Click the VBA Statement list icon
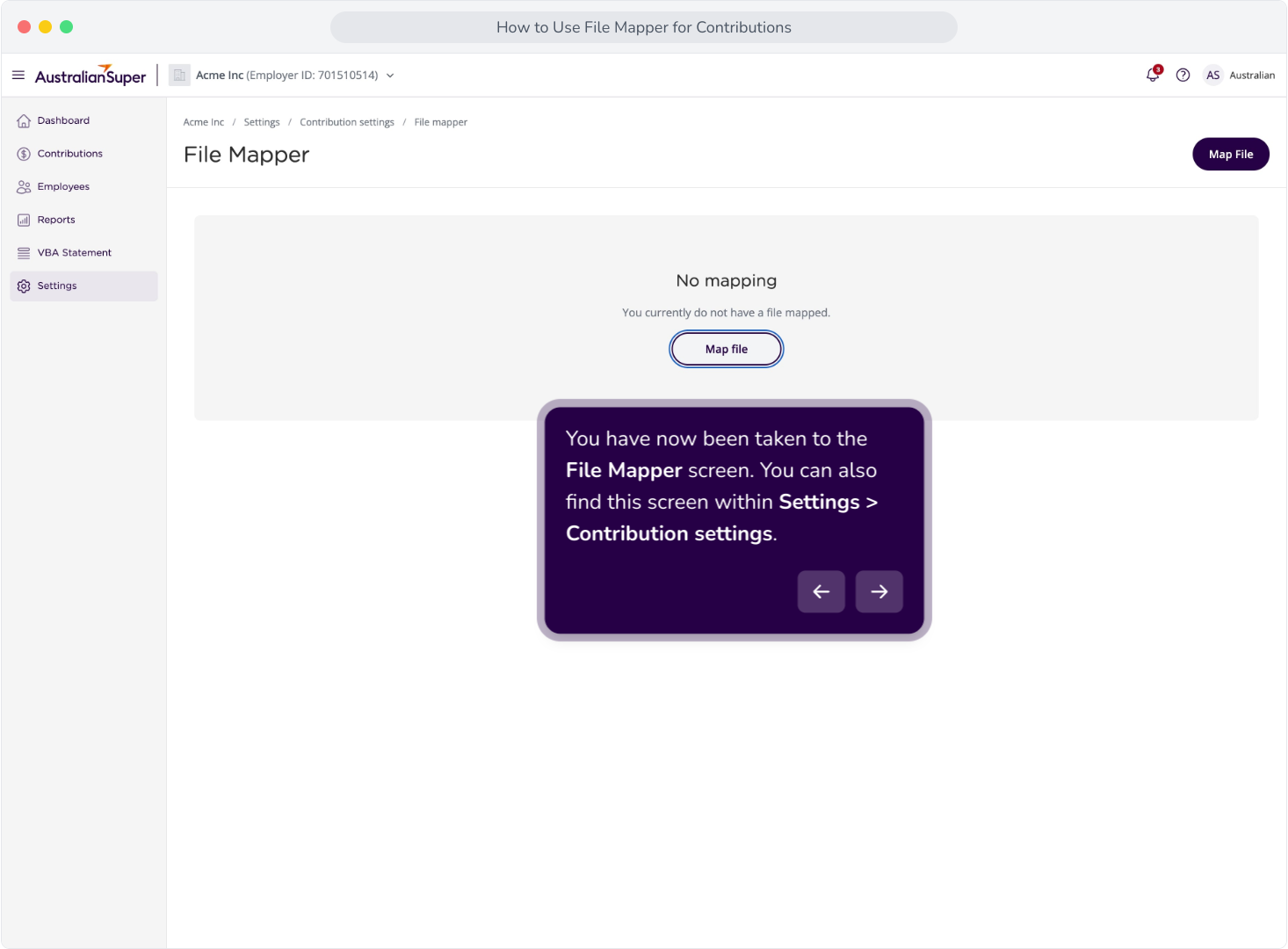The width and height of the screenshot is (1288, 949). click(x=24, y=253)
